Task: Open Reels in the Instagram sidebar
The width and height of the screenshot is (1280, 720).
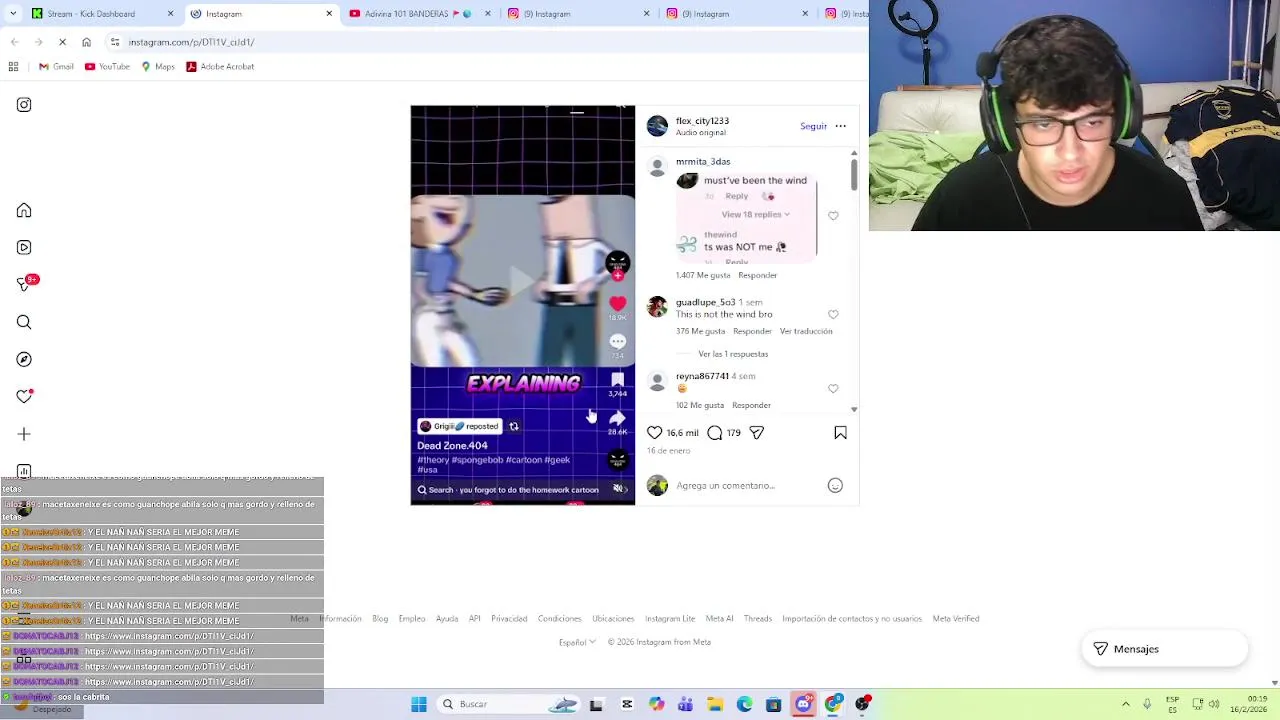Action: click(24, 247)
